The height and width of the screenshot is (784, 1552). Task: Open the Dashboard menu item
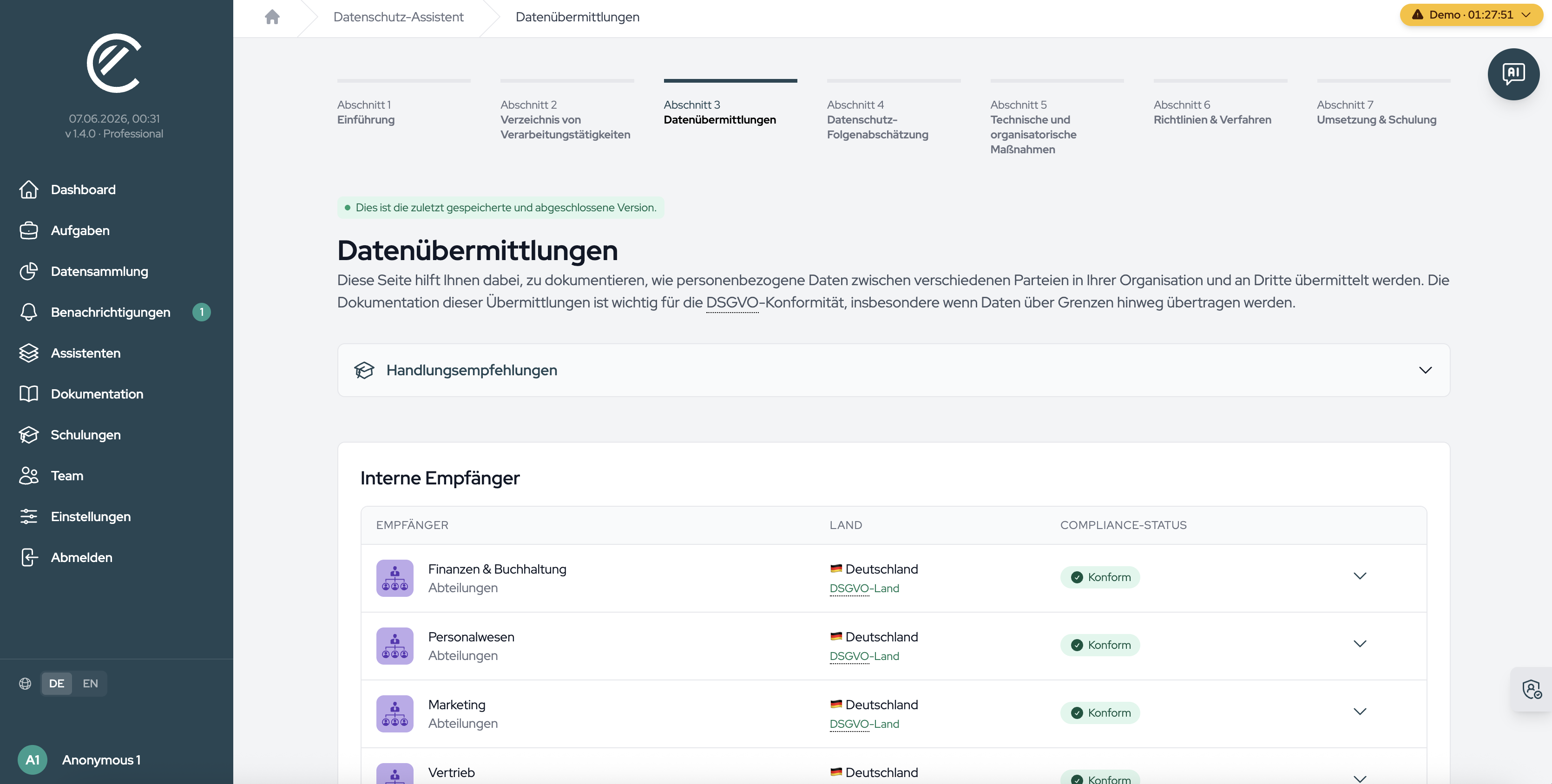[x=116, y=189]
